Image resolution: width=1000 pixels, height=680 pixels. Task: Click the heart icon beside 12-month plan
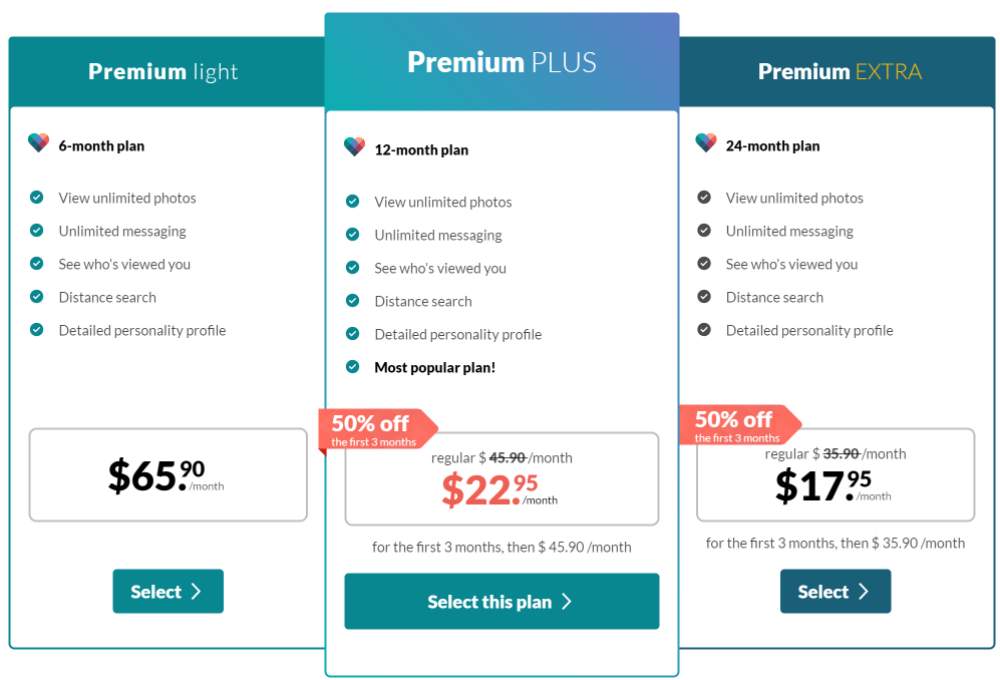pyautogui.click(x=354, y=147)
